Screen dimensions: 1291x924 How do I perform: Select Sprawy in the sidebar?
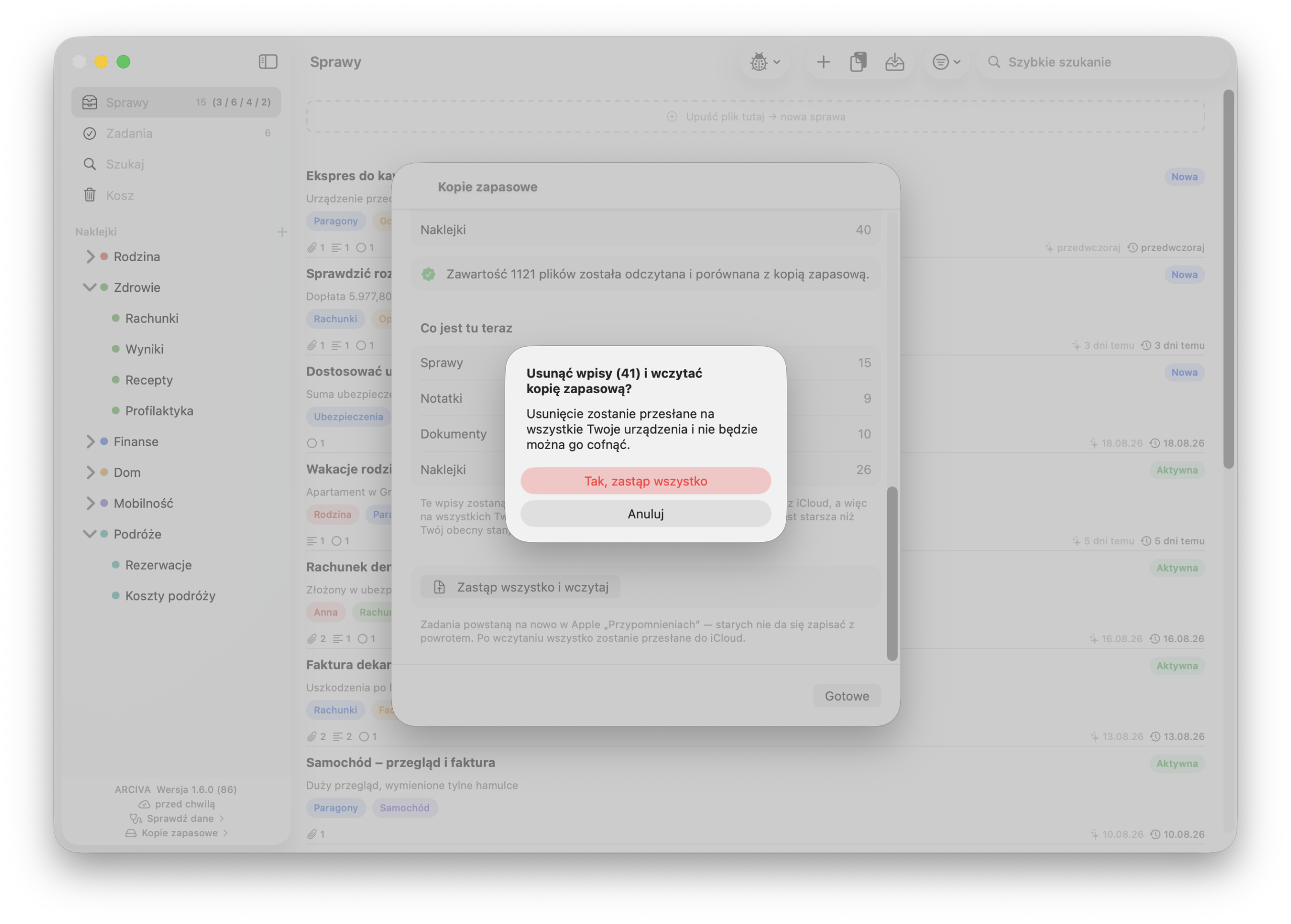coord(176,102)
